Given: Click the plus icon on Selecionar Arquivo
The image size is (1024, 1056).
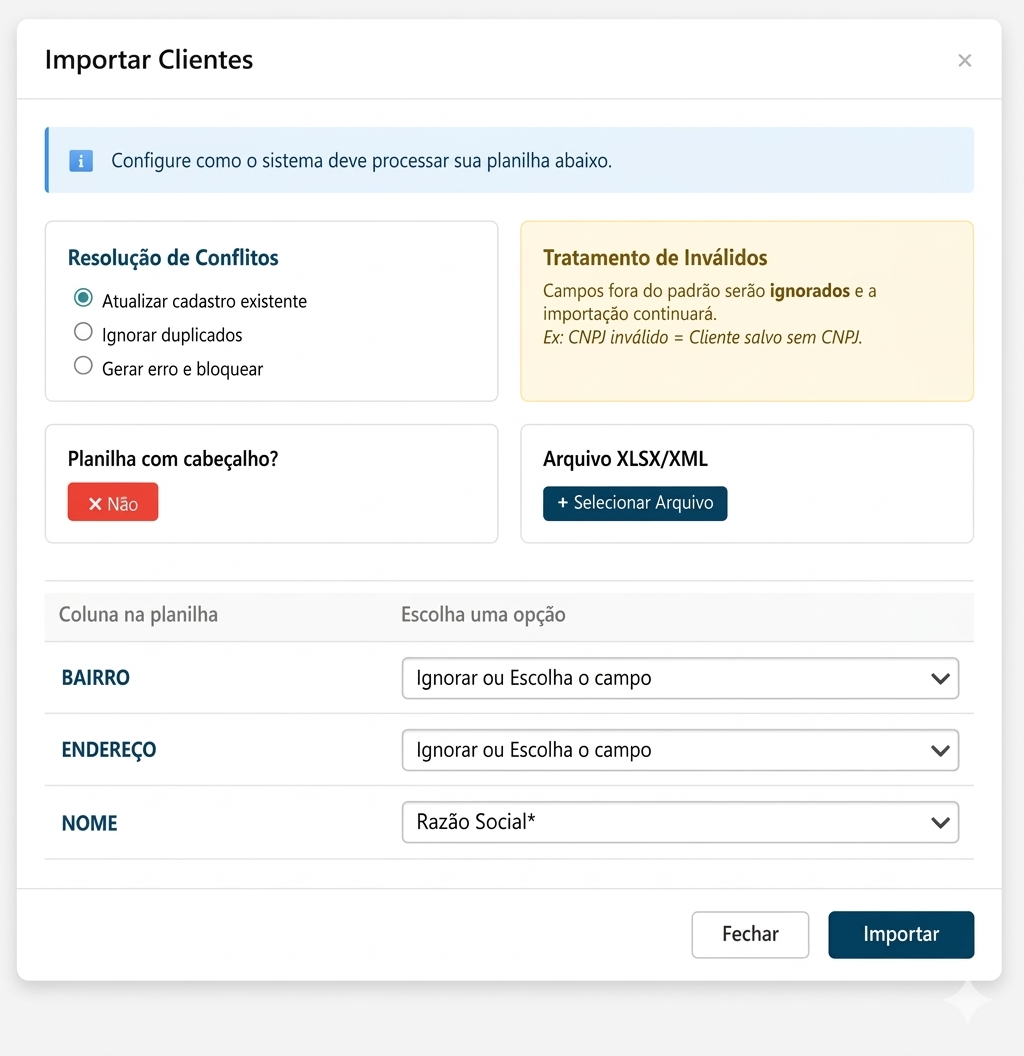Looking at the screenshot, I should [563, 503].
